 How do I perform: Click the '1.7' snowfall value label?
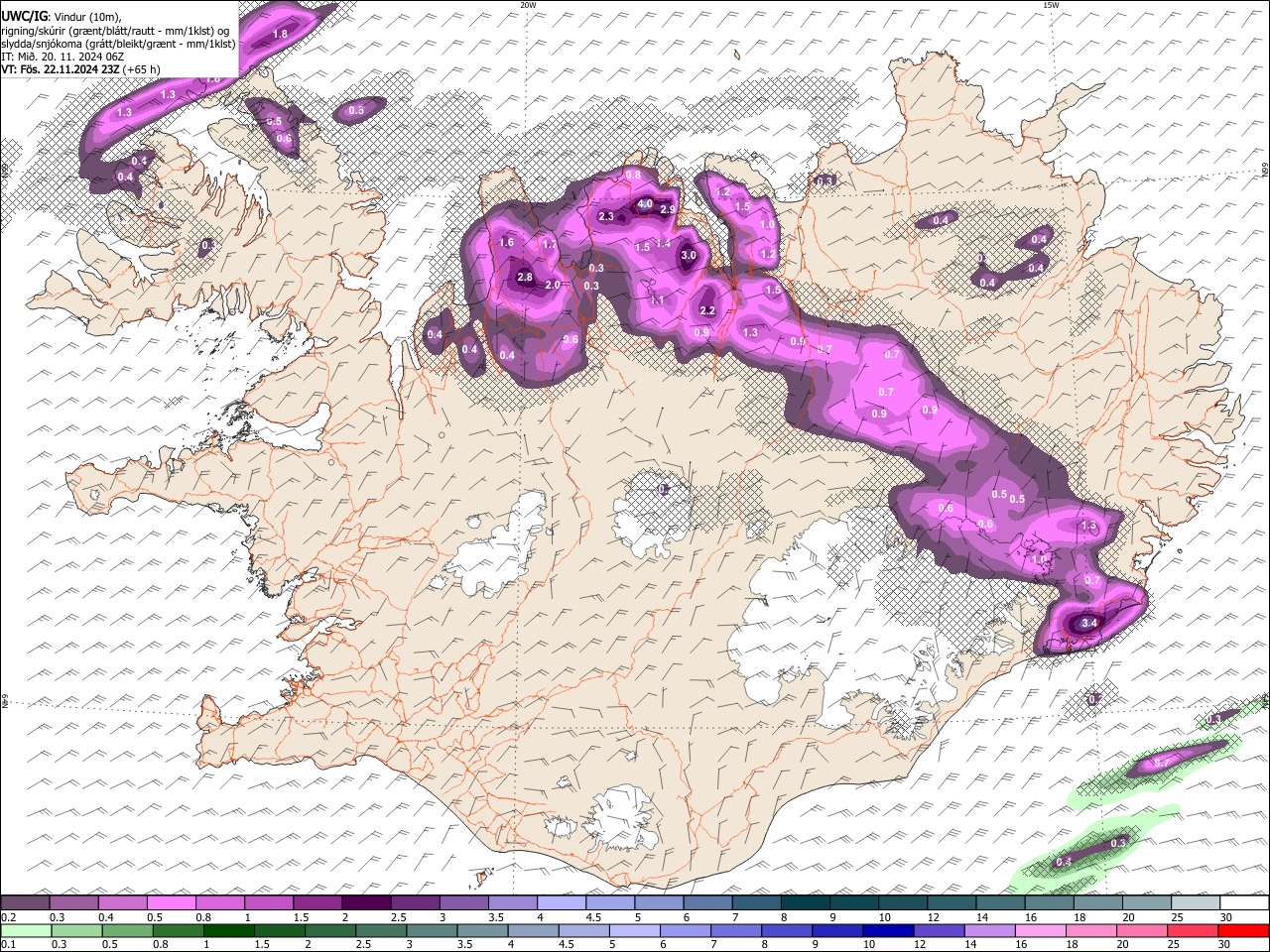click(549, 243)
